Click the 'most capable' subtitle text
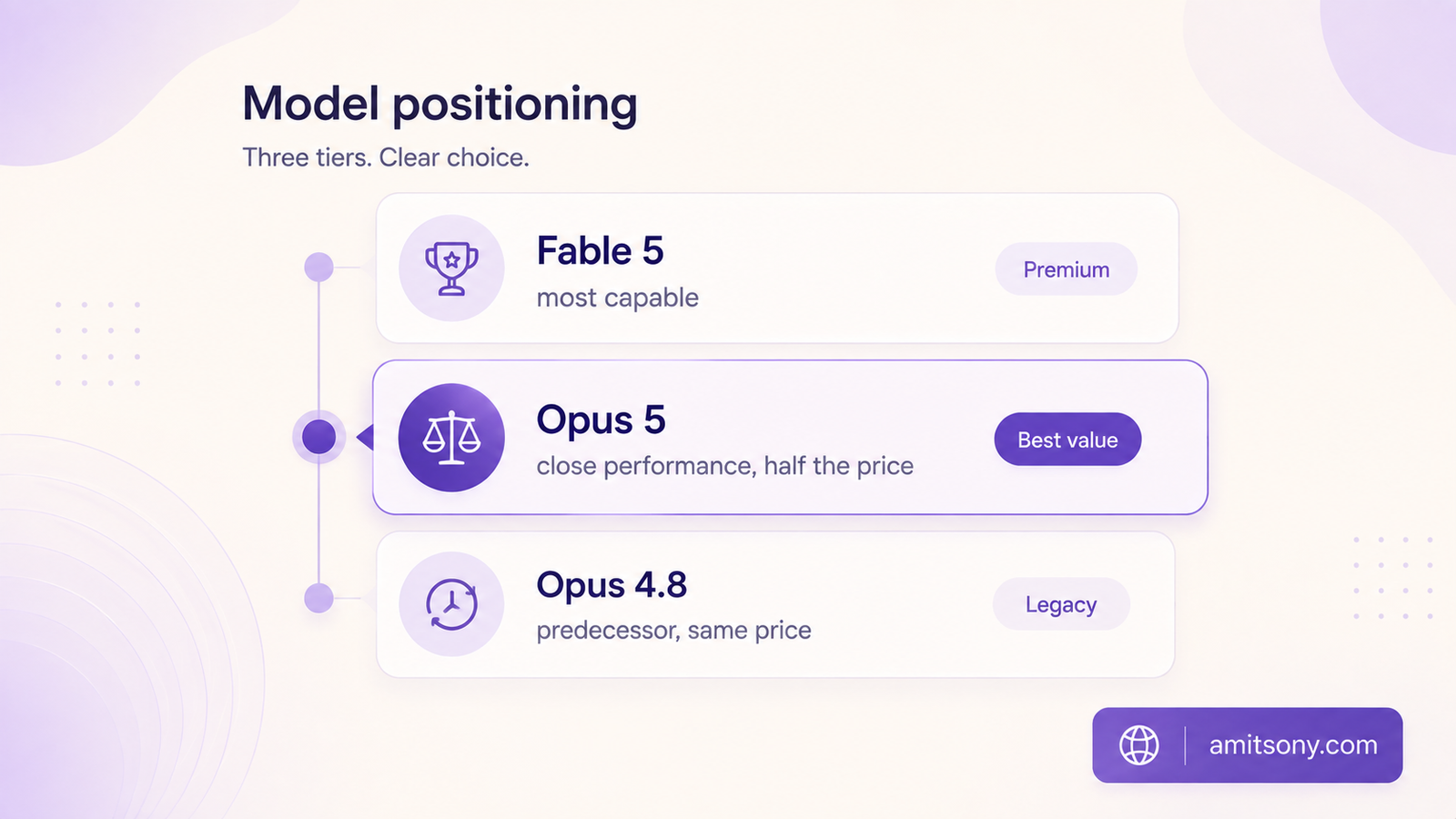Screen dimensions: 1456x819 (x=618, y=298)
